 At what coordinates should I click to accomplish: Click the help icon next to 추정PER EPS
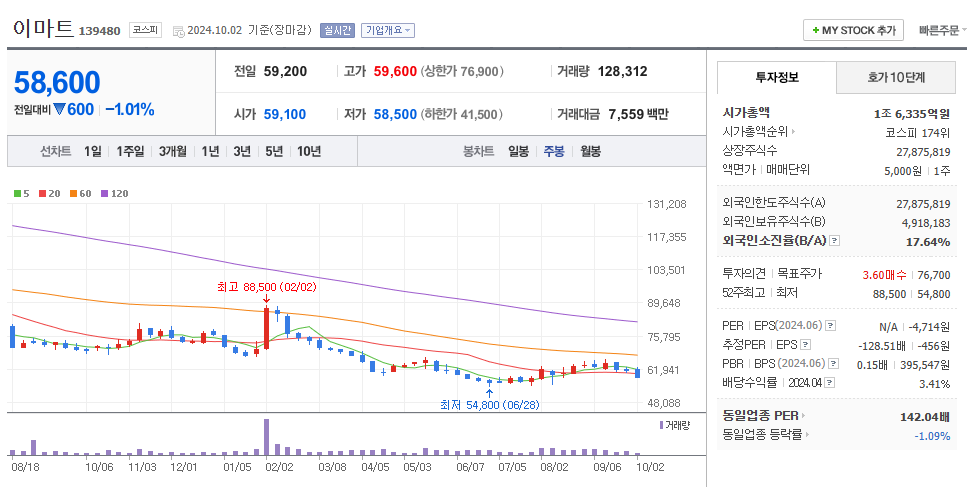click(x=805, y=344)
